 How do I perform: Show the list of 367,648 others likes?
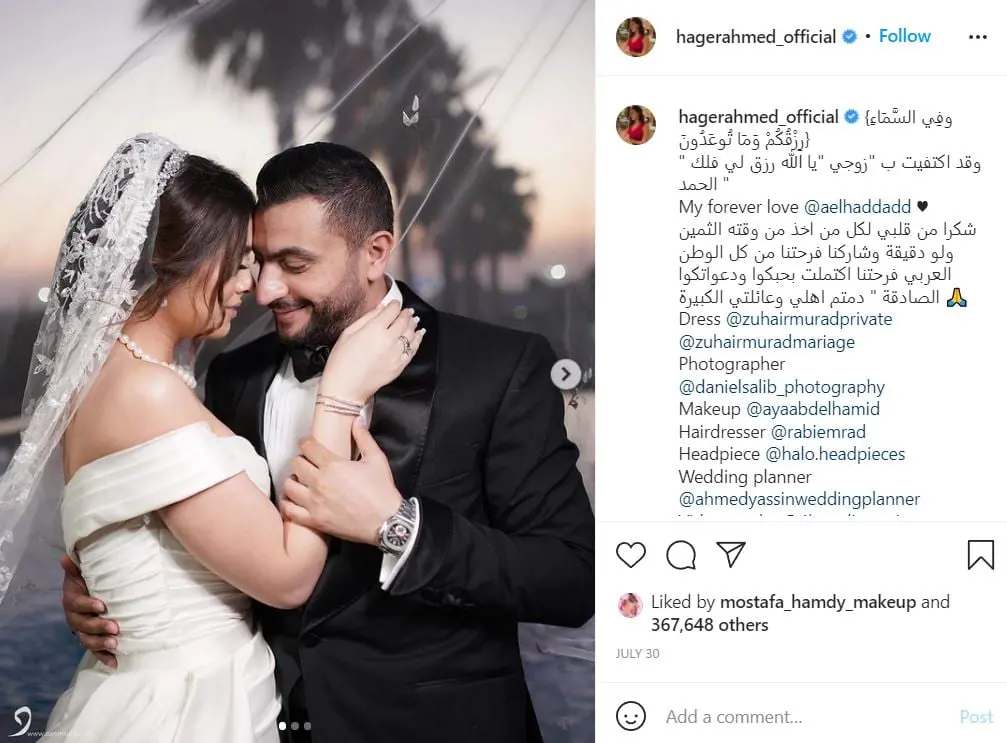pyautogui.click(x=710, y=625)
